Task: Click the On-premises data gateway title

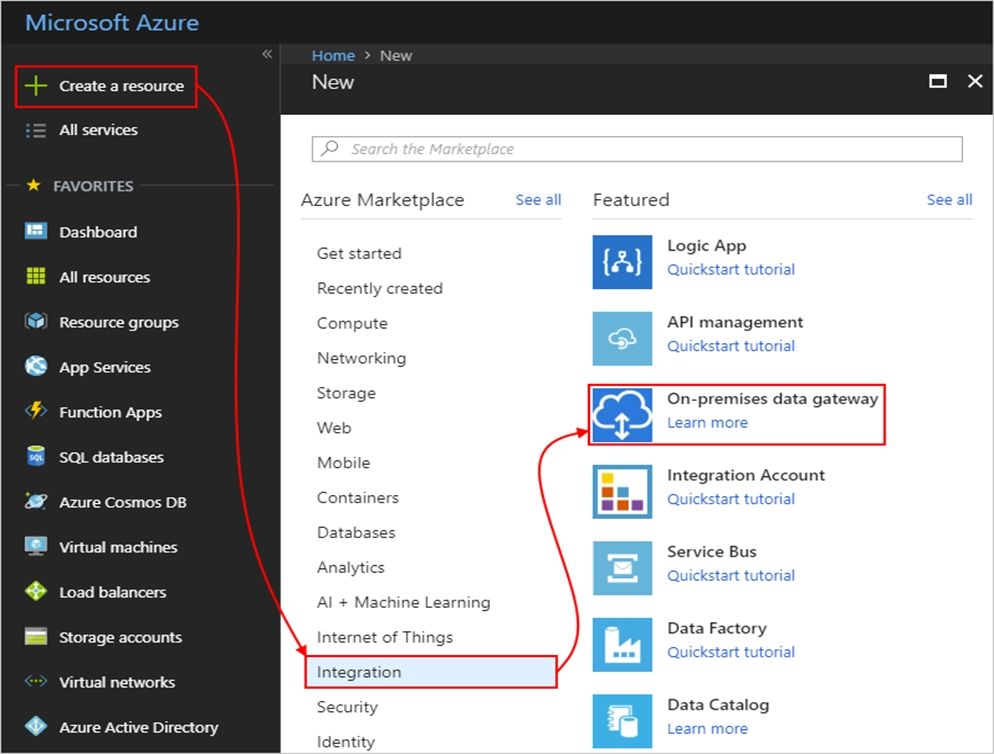Action: pyautogui.click(x=773, y=399)
